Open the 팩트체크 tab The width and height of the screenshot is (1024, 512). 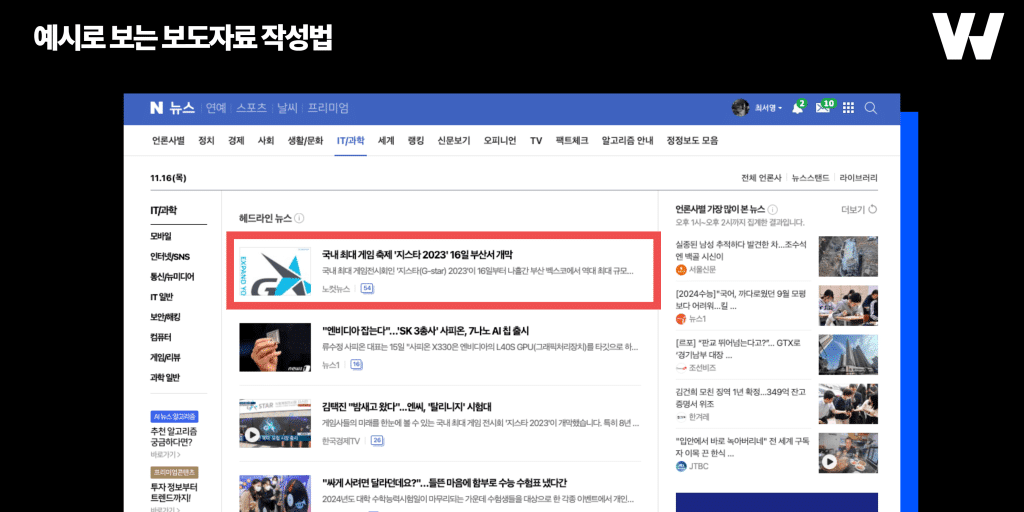tap(572, 140)
